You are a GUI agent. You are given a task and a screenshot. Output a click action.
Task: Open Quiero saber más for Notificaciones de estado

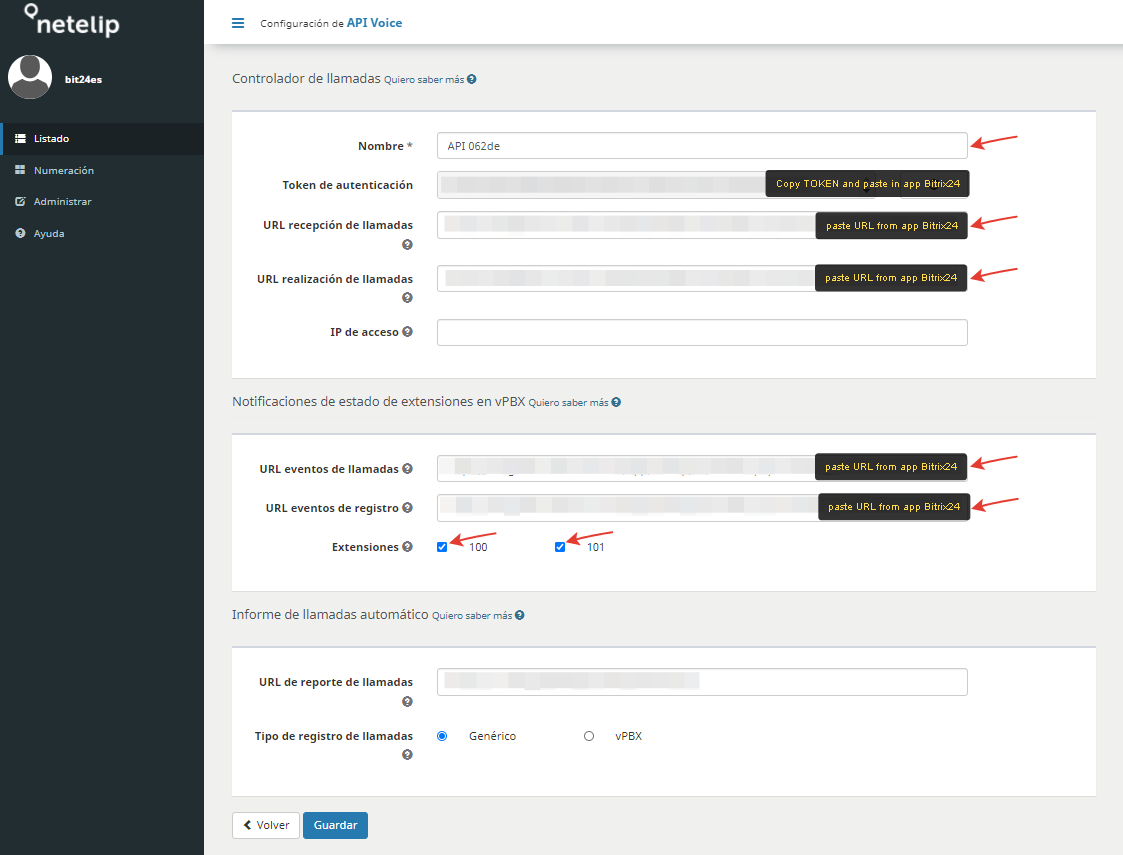pos(569,402)
